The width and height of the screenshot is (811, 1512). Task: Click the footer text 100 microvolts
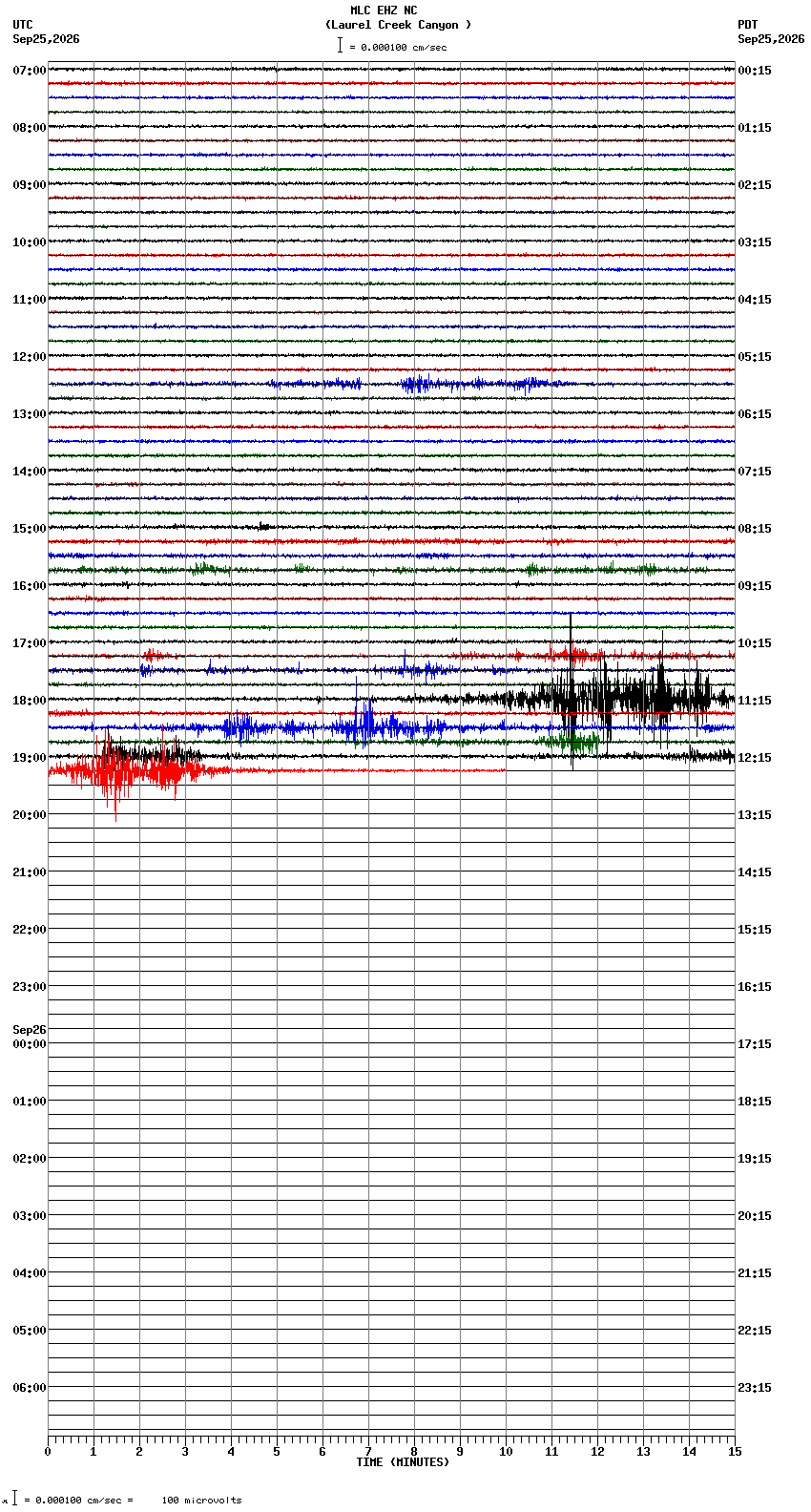coord(201,1501)
